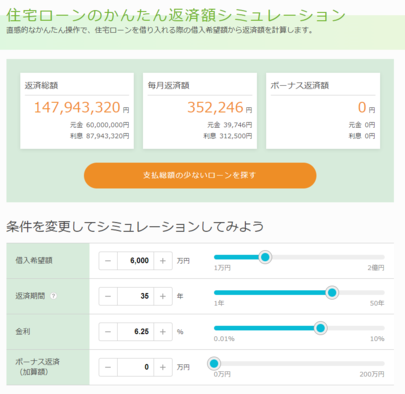Screen dimensions: 405x394
Task: Focus the 返済期間 input showing 35
Action: pos(135,296)
